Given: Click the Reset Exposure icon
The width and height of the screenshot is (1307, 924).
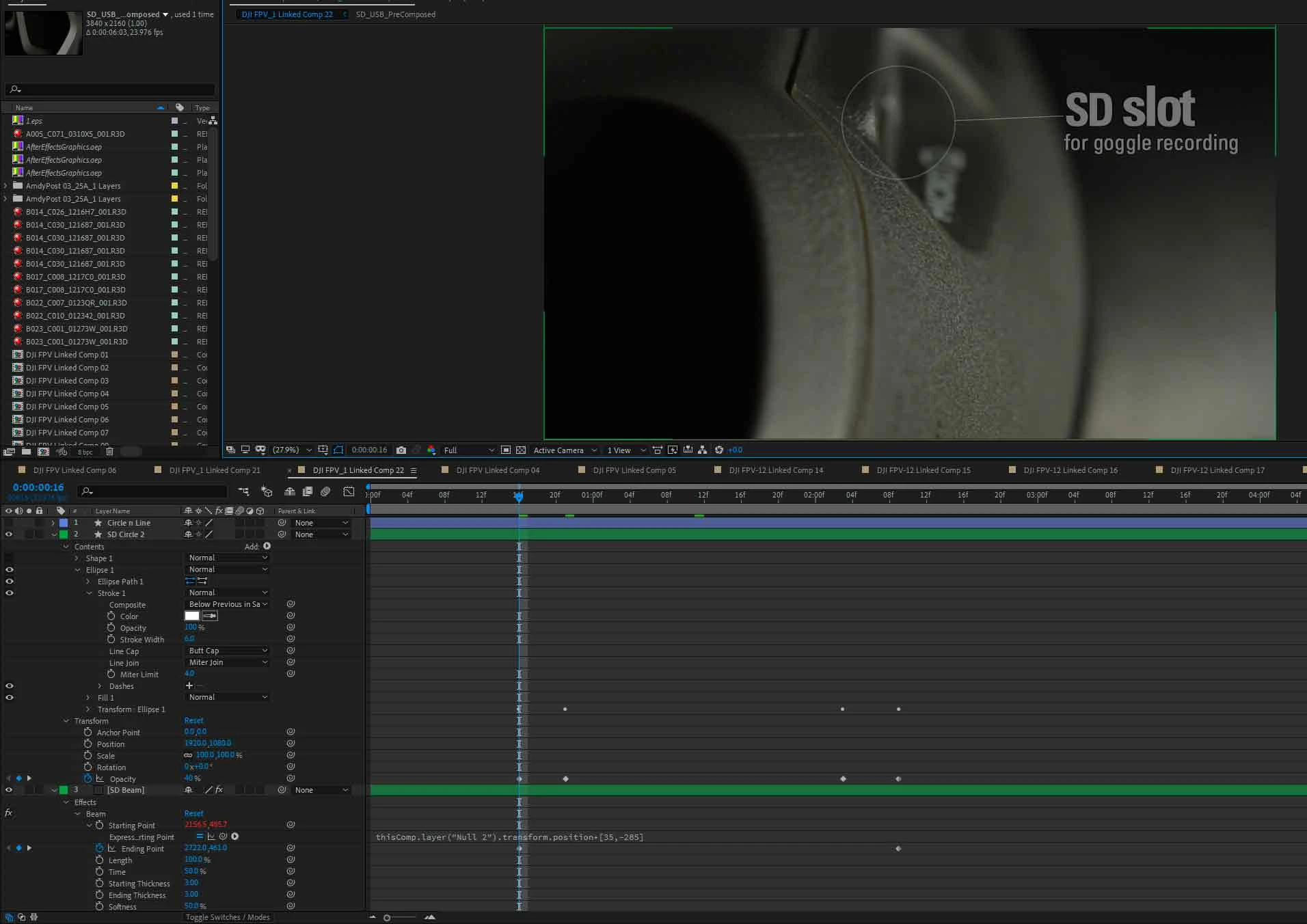Looking at the screenshot, I should point(719,450).
